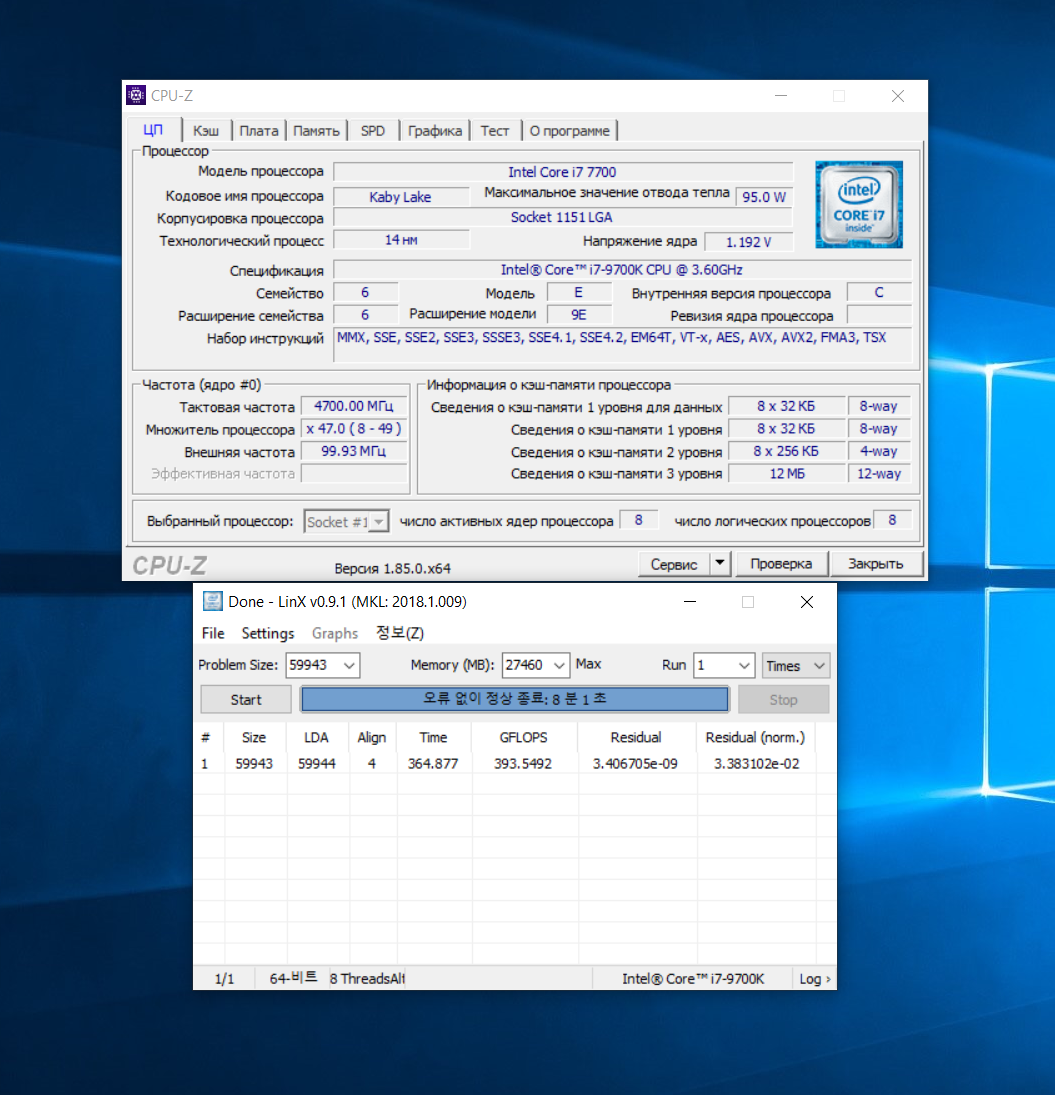Screen dimensions: 1055x1095
Task: Click the 95.0 W TDP field
Action: [765, 197]
